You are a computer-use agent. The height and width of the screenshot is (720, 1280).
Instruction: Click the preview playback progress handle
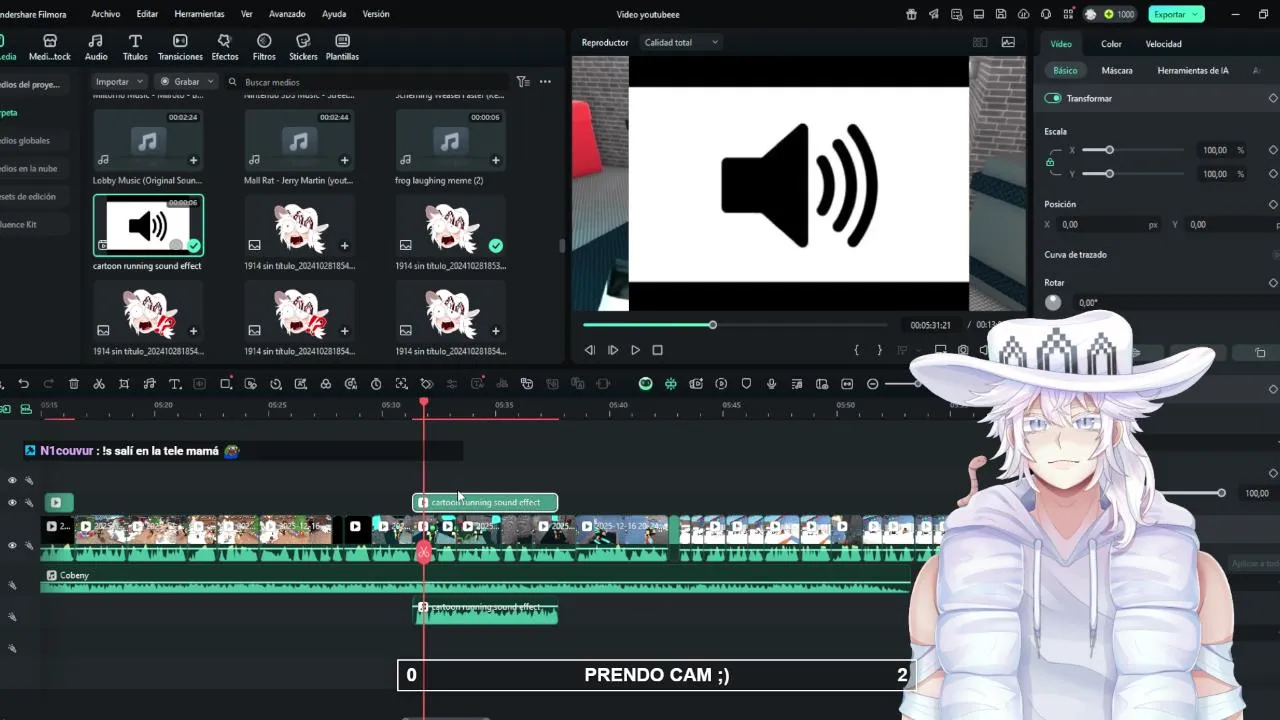(x=713, y=325)
